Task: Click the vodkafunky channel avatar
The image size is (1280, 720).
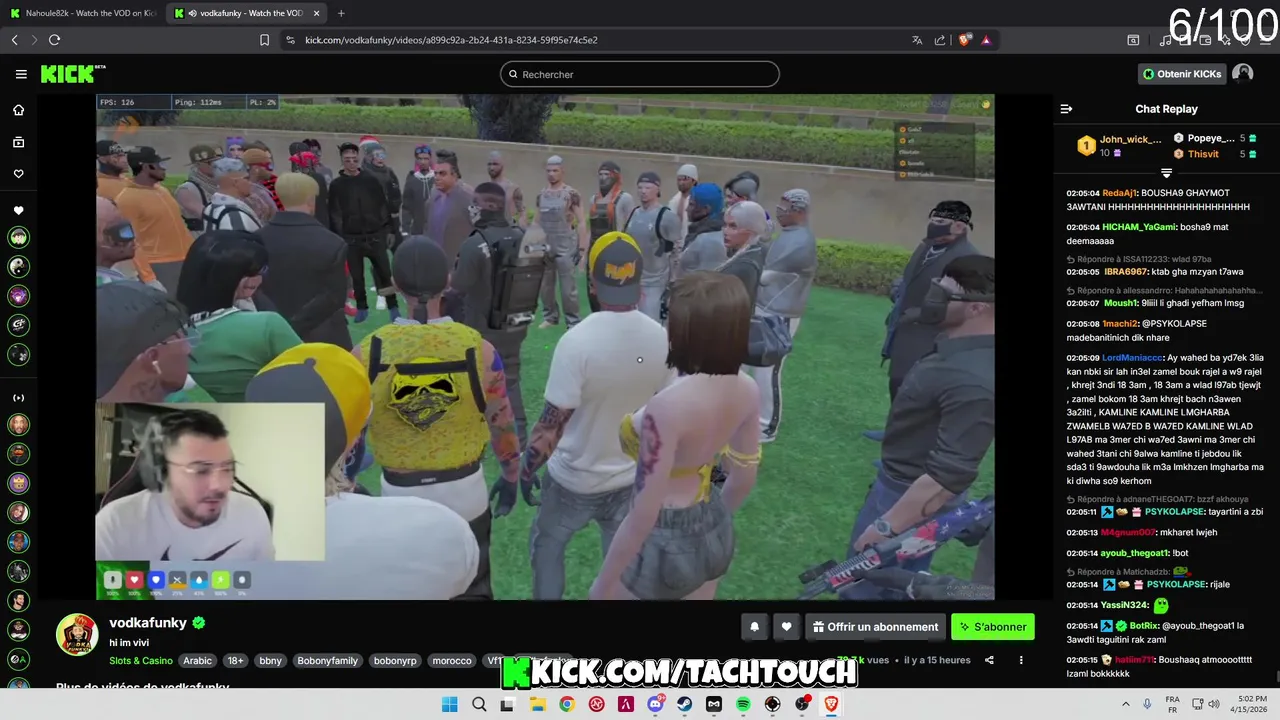Action: [76, 634]
